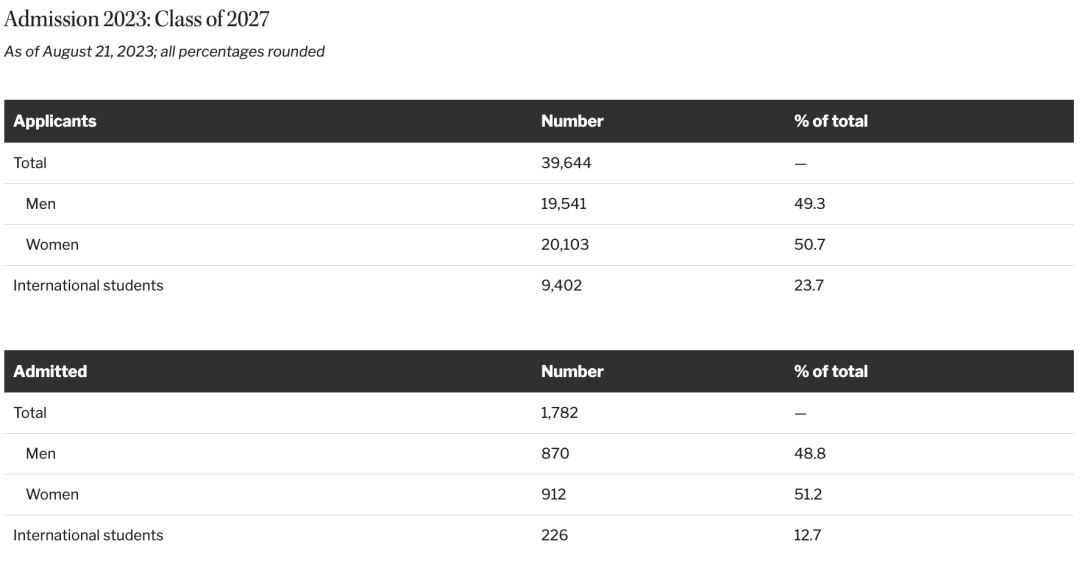Viewport: 1080px width, 574px height.
Task: Click applicant men percentage 49.3
Action: pos(809,204)
